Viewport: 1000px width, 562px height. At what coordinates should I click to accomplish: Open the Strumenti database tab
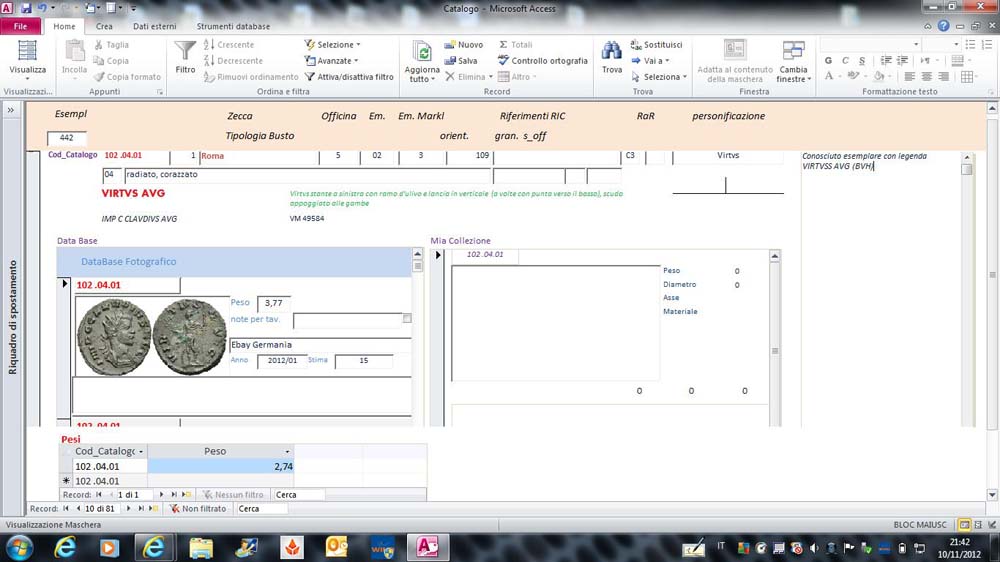pyautogui.click(x=233, y=26)
